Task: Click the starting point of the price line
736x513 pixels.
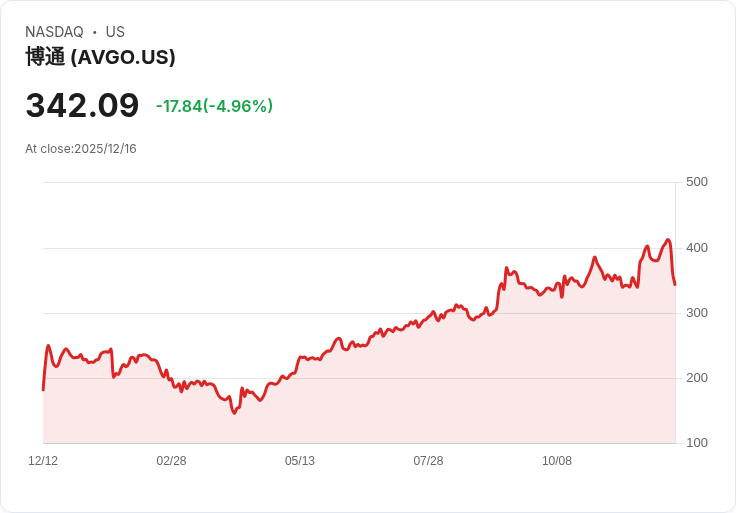Action: tap(43, 389)
